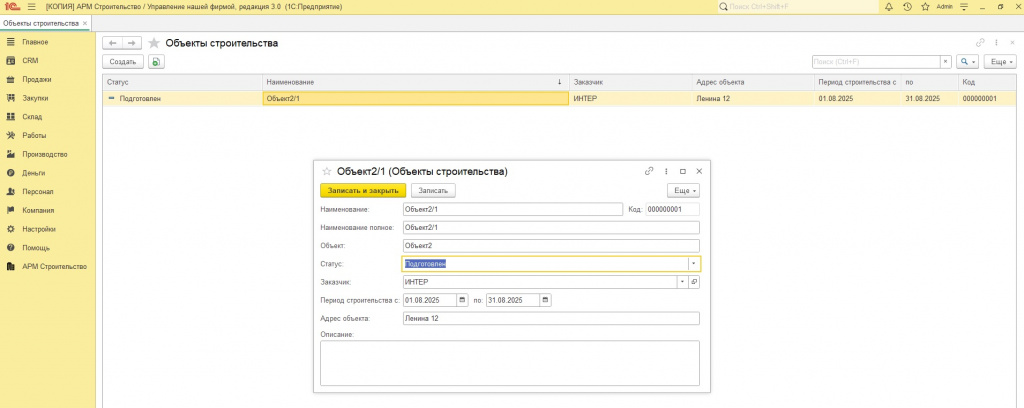Screen dimensions: 1024x408
Task: Open CRM section in sidebar
Action: tap(30, 61)
